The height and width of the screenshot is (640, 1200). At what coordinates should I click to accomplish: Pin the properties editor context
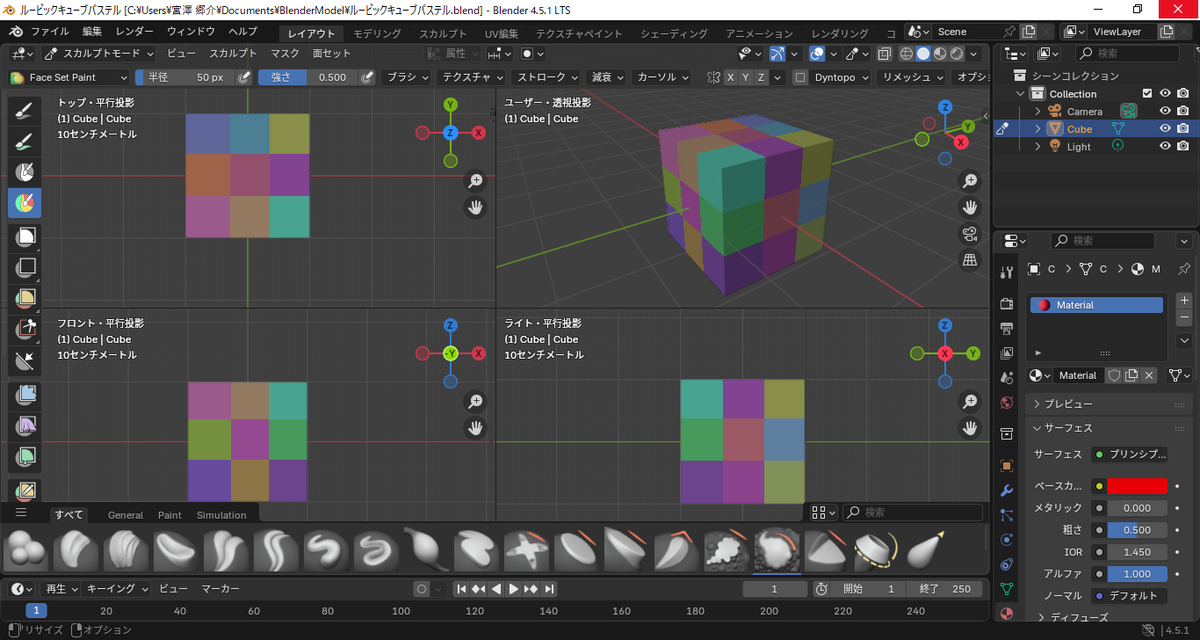(x=1184, y=269)
